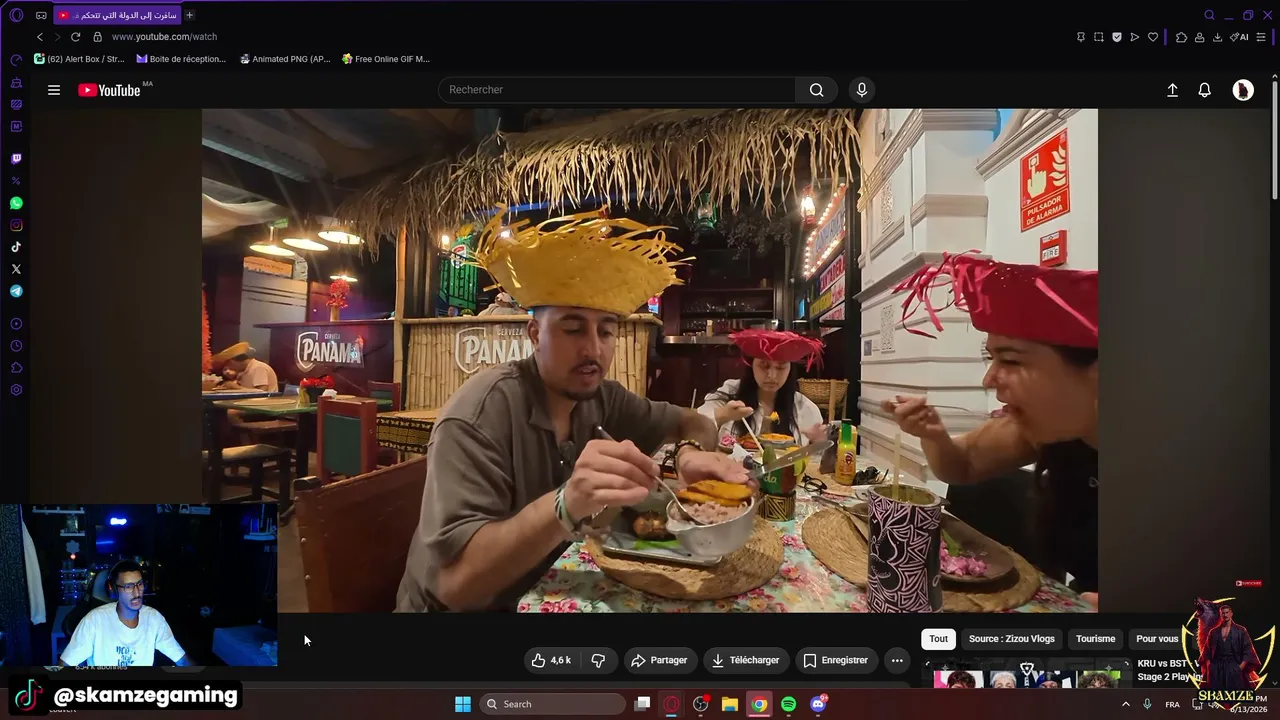The image size is (1280, 720).
Task: Select Source : Zizou Vlogs chip
Action: point(1011,639)
